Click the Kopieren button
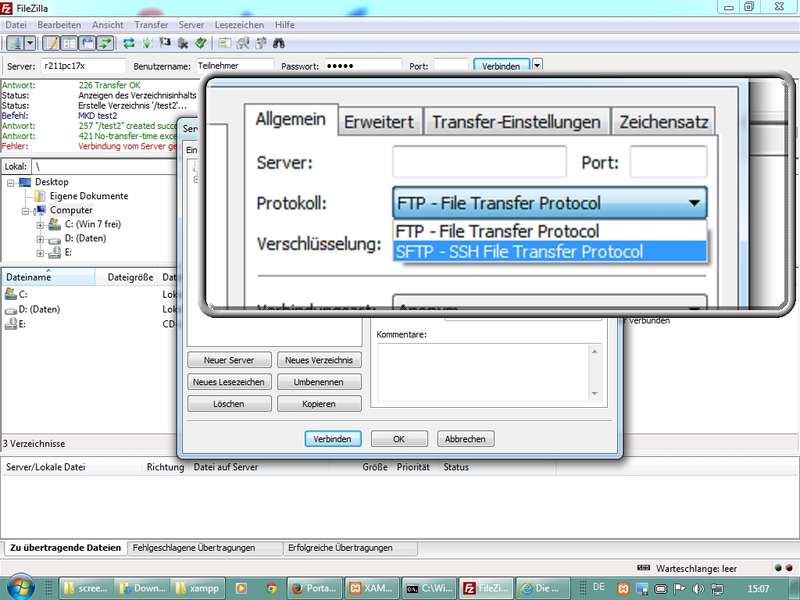800x600 pixels. (x=319, y=404)
